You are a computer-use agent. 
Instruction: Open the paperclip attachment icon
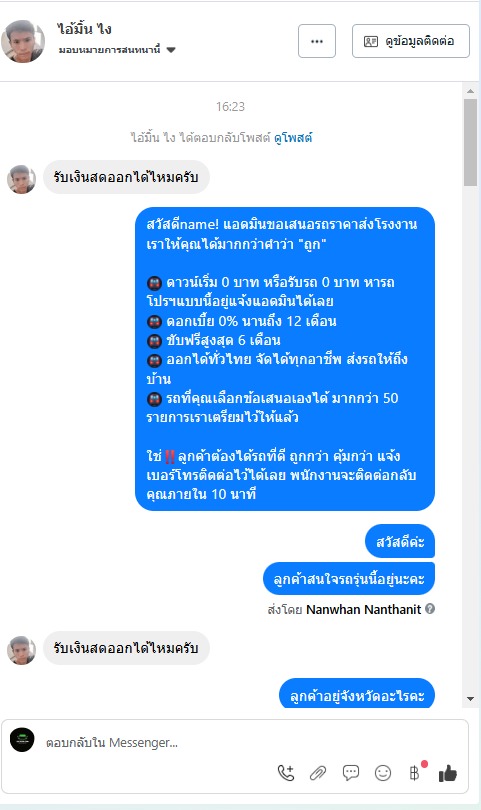tap(318, 773)
